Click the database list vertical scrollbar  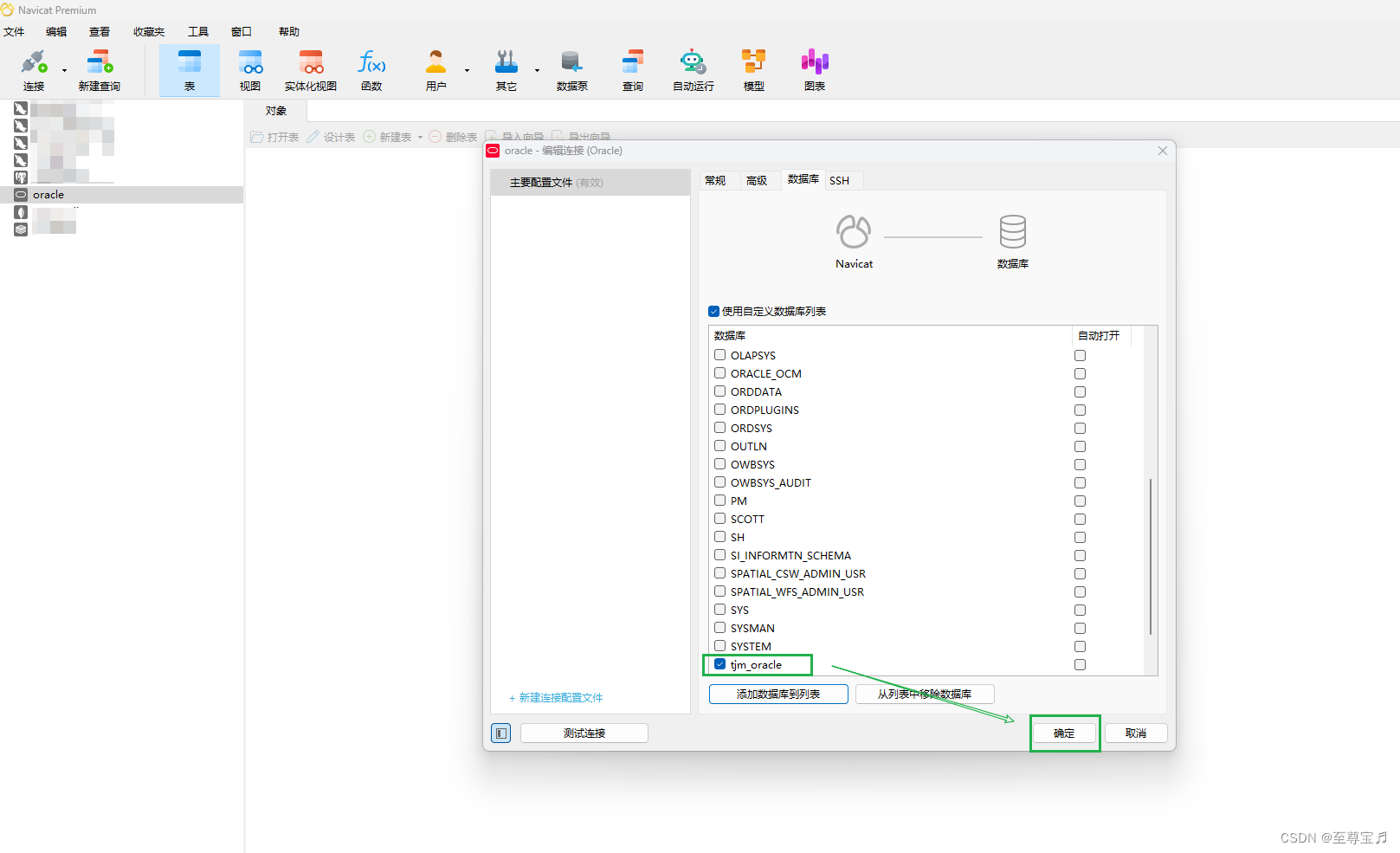pos(1151,556)
